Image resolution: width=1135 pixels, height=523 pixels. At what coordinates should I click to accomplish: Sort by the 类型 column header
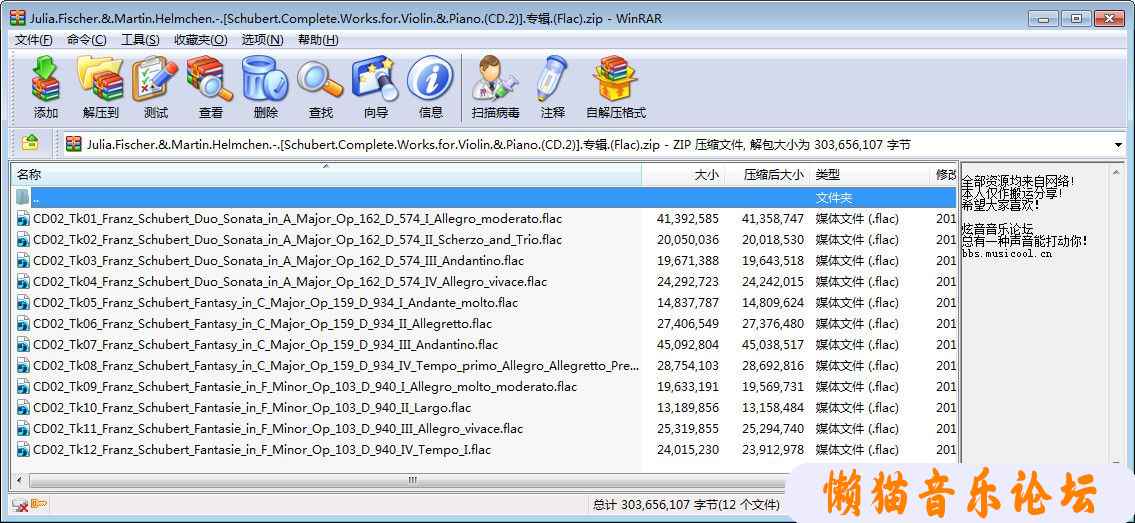(x=869, y=174)
